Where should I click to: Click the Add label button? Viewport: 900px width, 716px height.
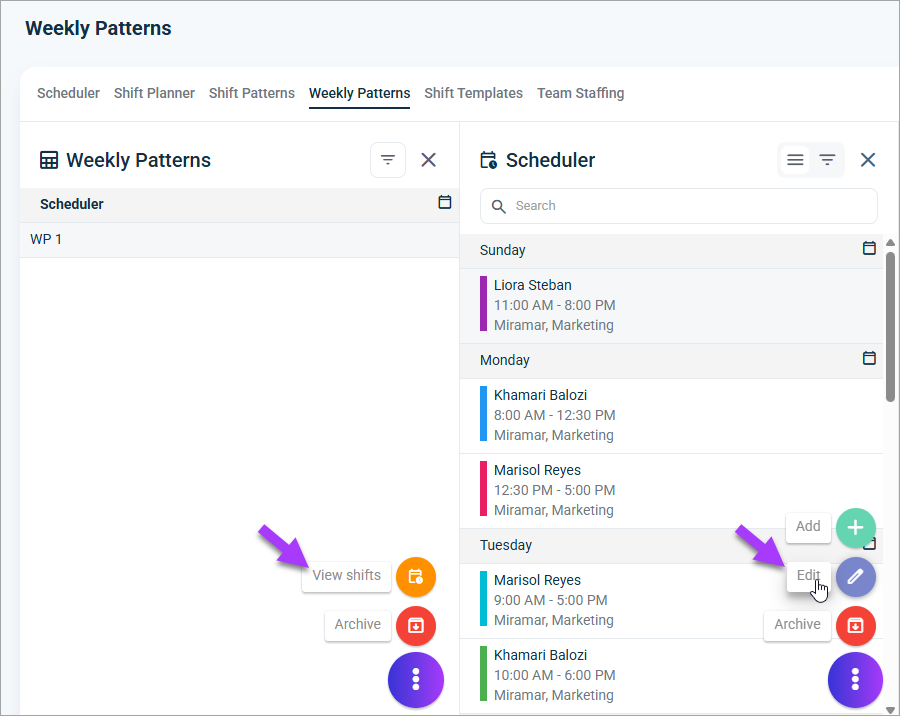(808, 527)
